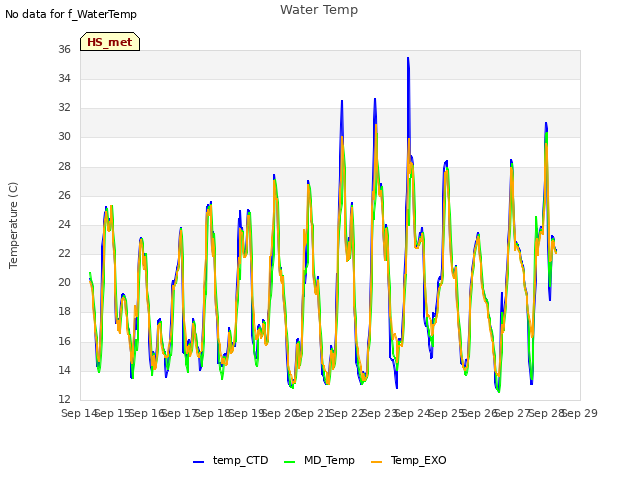Click the 28 y-axis tick label
This screenshot has width=640, height=480.
[x=64, y=167]
